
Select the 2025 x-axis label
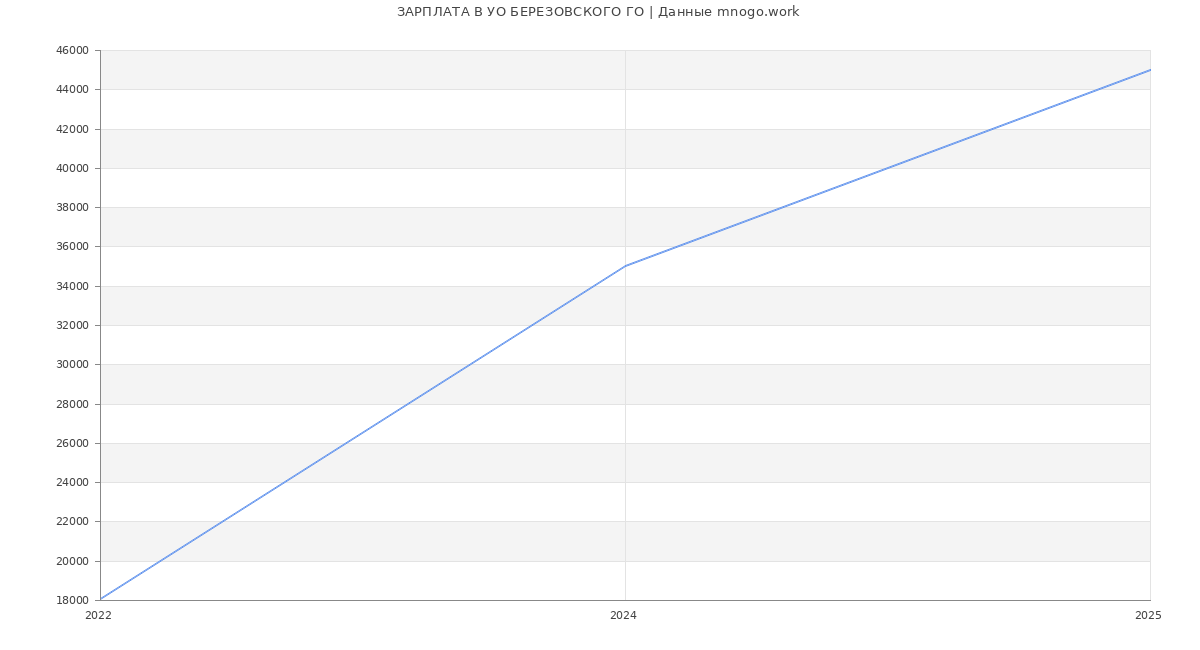tap(1148, 616)
